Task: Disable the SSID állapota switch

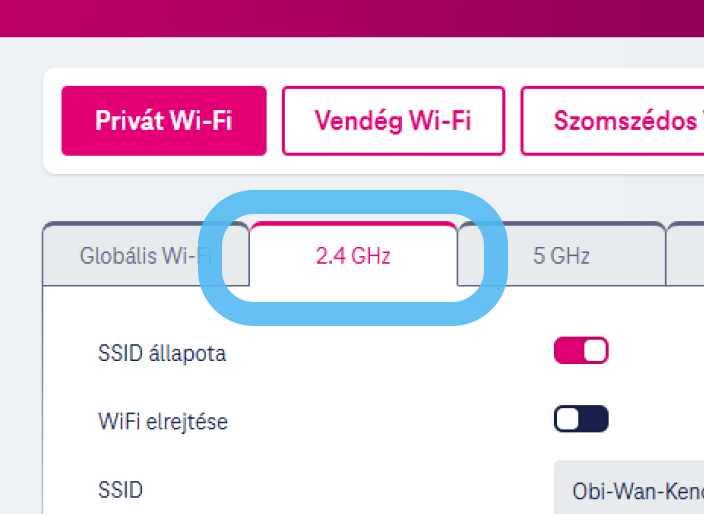Action: [581, 351]
